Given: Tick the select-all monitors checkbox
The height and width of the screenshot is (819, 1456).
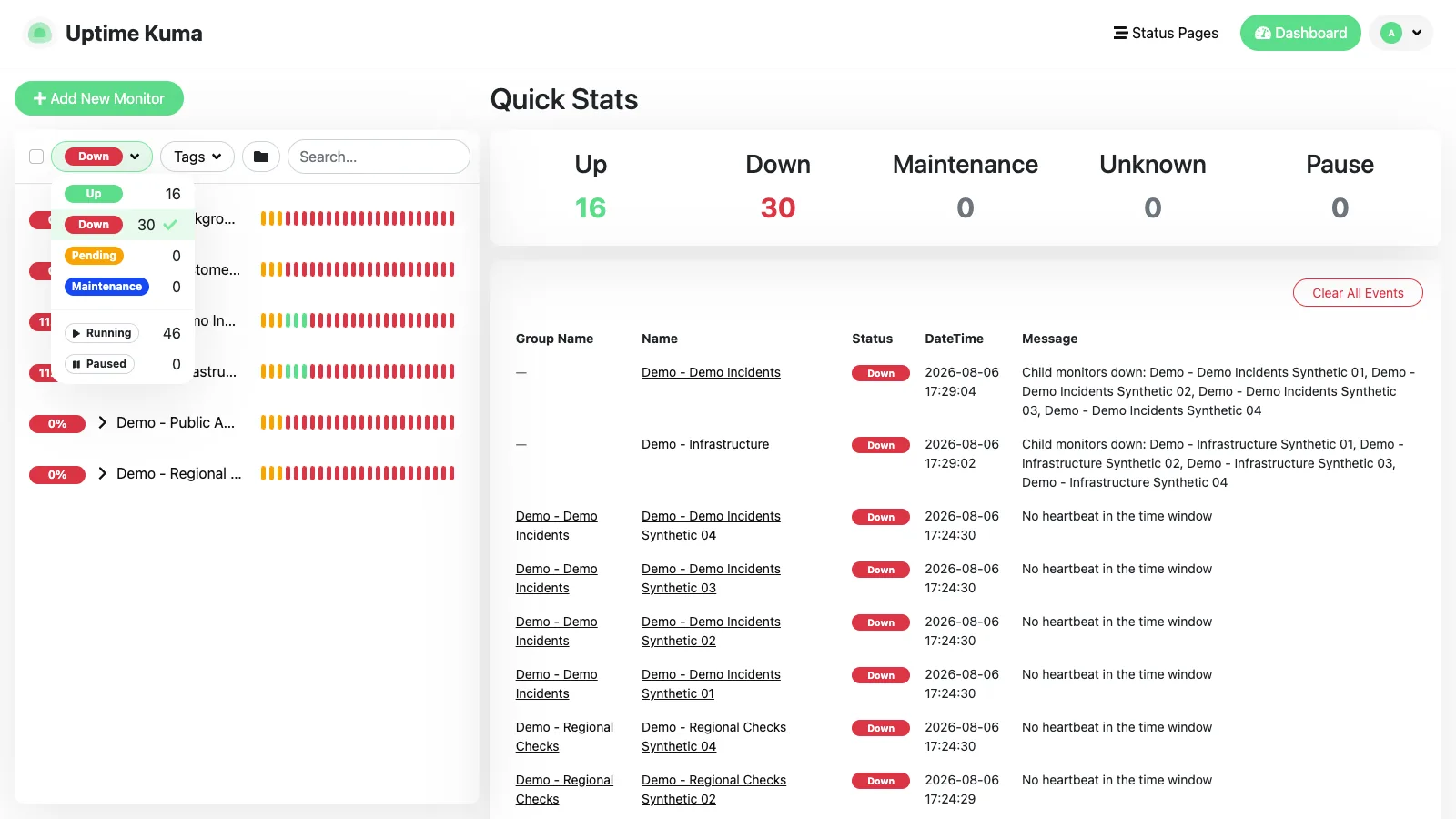Looking at the screenshot, I should [36, 157].
